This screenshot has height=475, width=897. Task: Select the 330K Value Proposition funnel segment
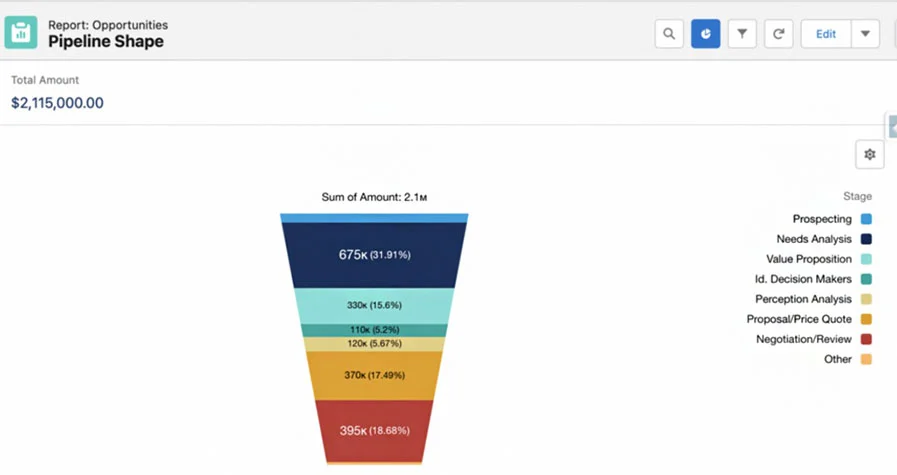[374, 306]
